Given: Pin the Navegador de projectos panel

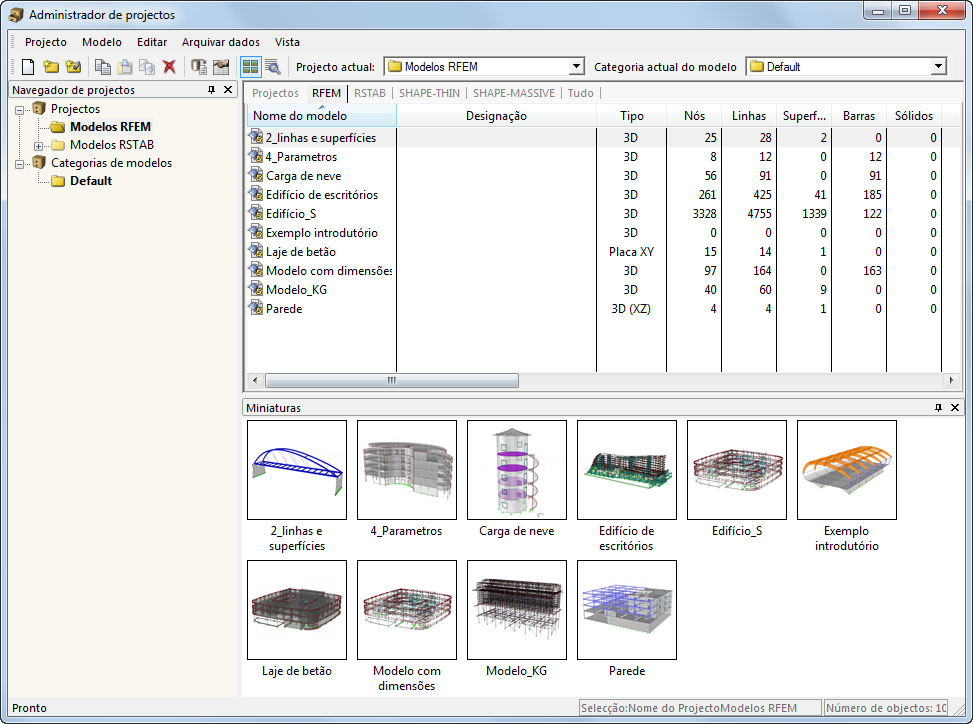Looking at the screenshot, I should click(212, 90).
